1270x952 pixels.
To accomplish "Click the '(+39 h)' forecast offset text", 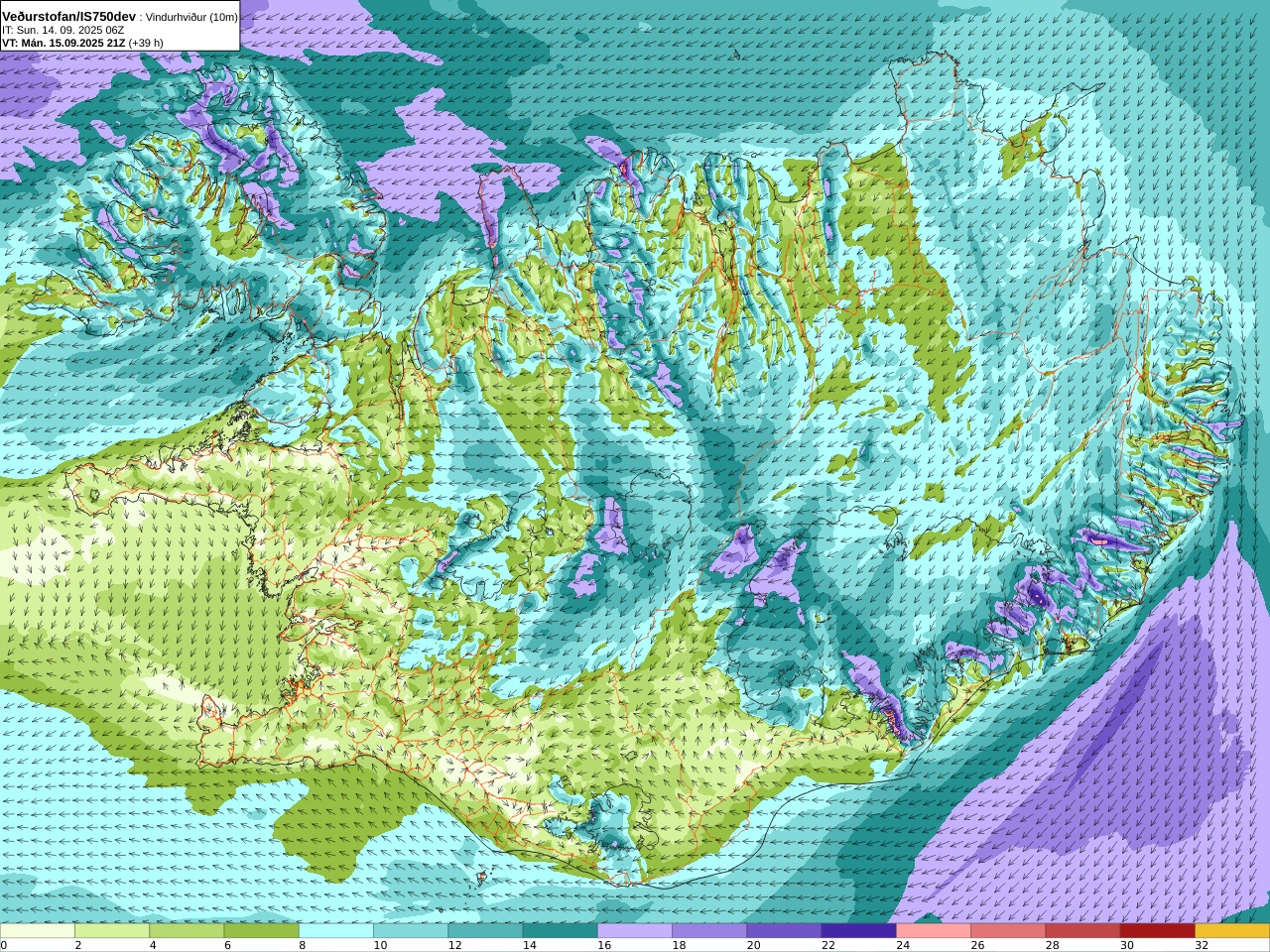I will pos(146,43).
